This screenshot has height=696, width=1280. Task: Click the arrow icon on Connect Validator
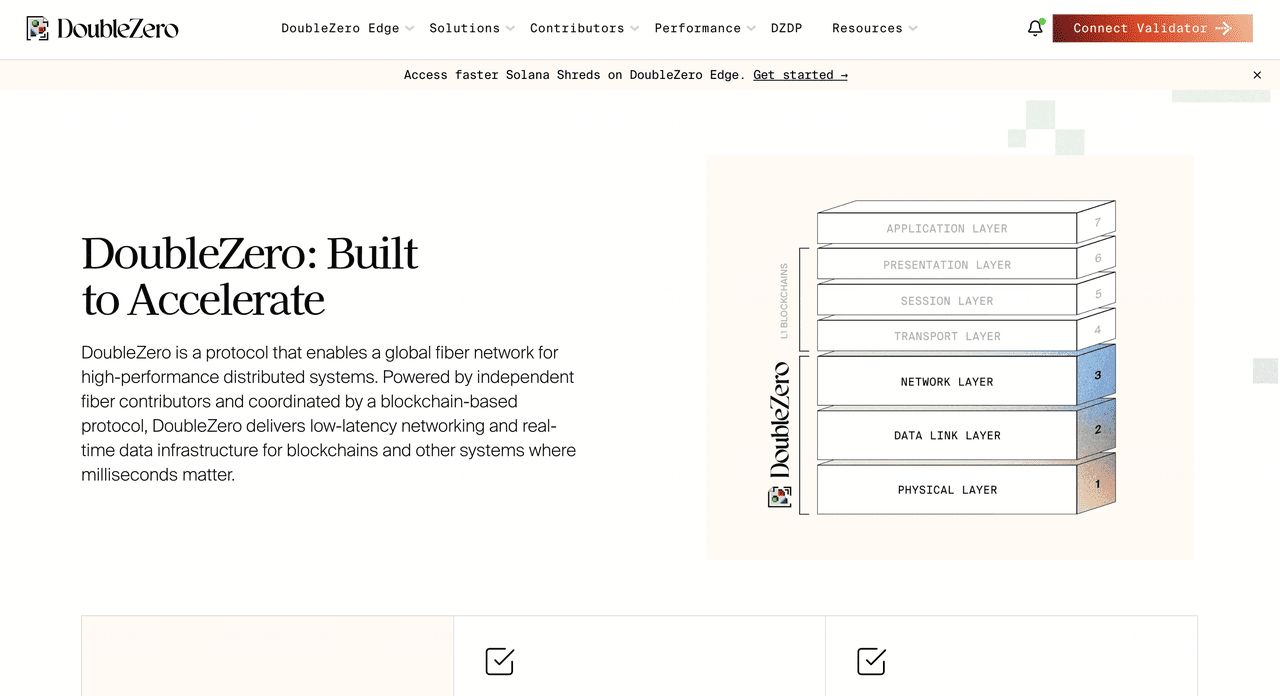click(1223, 28)
